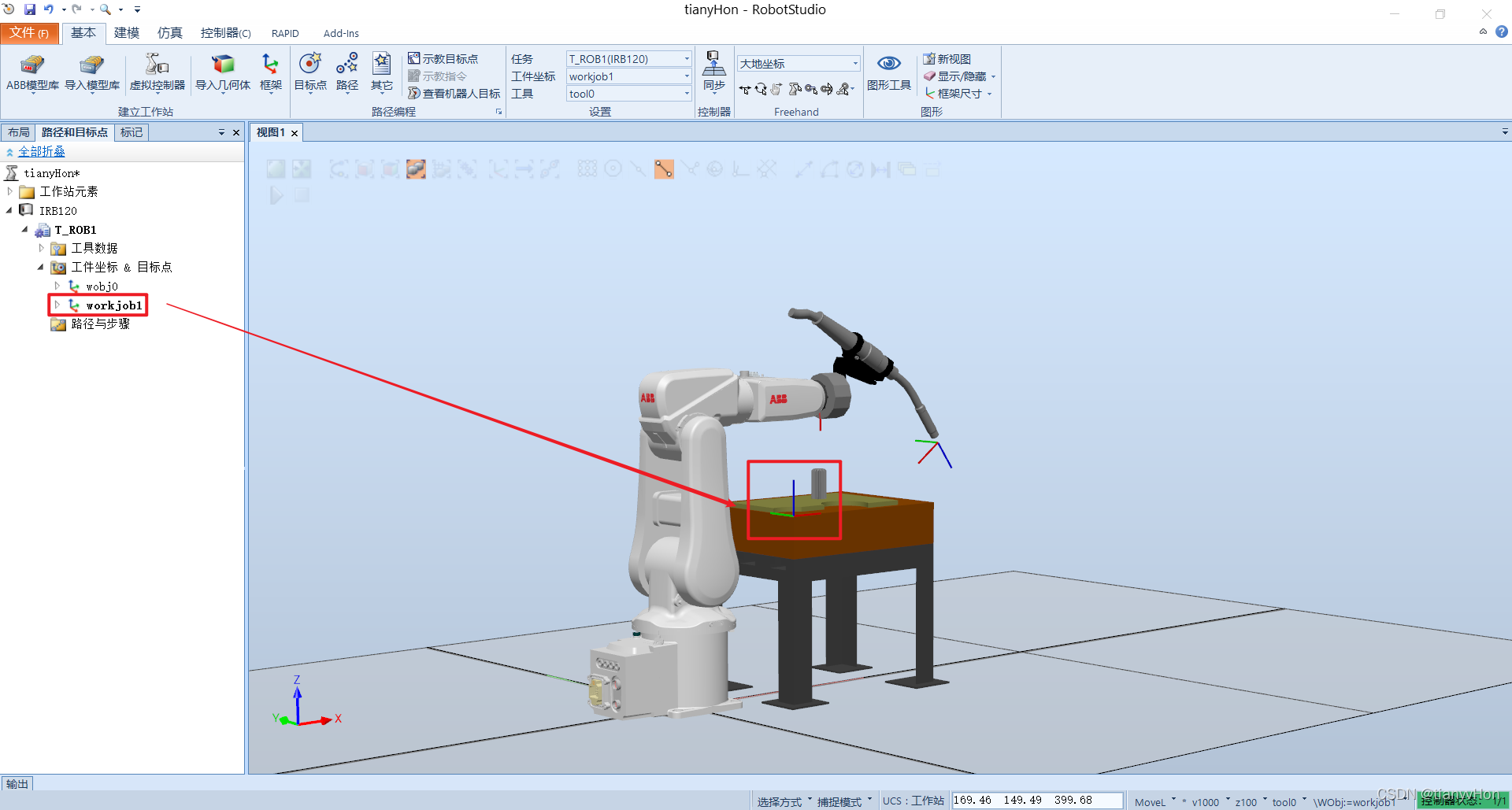Click the play simulation icon in viewport

point(276,195)
